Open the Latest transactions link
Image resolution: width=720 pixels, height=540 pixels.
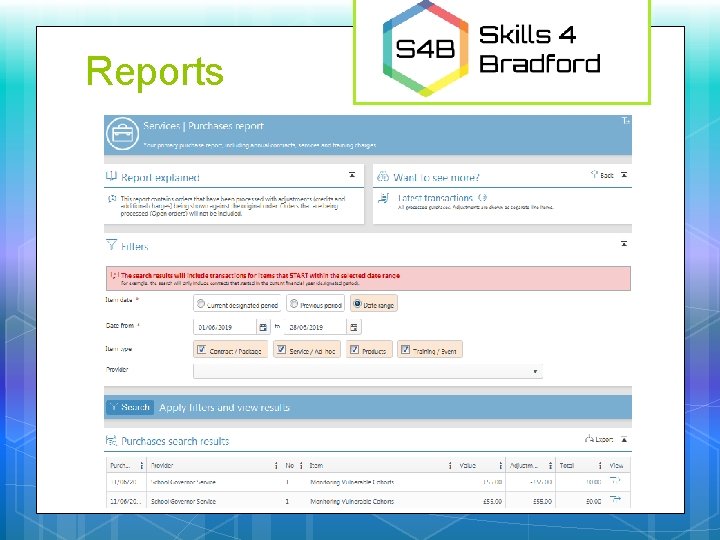click(x=435, y=198)
